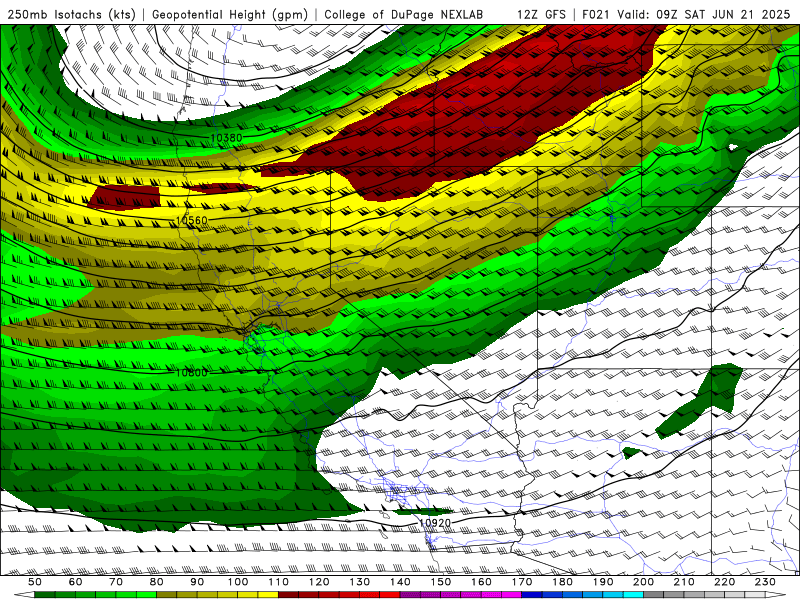The image size is (800, 600).
Task: Select the olive swatch starting at 80
Action: 166,594
